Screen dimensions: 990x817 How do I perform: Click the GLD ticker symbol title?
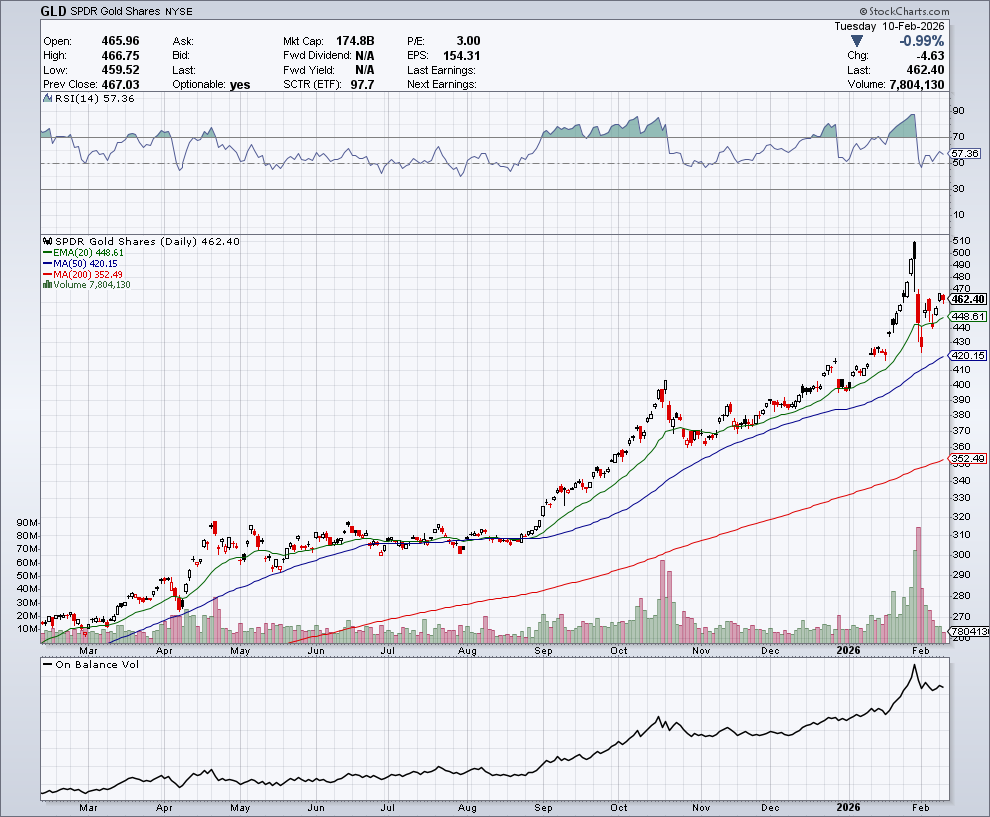tap(55, 11)
